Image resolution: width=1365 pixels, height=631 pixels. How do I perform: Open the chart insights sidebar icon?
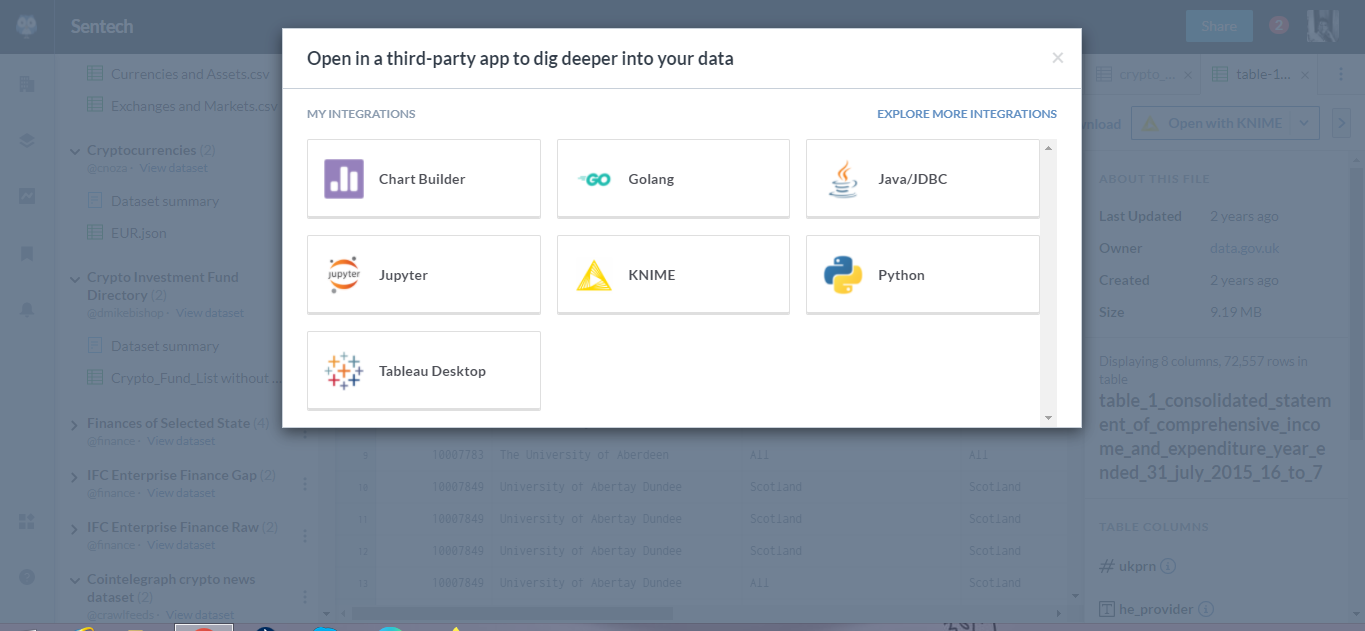coord(27,196)
